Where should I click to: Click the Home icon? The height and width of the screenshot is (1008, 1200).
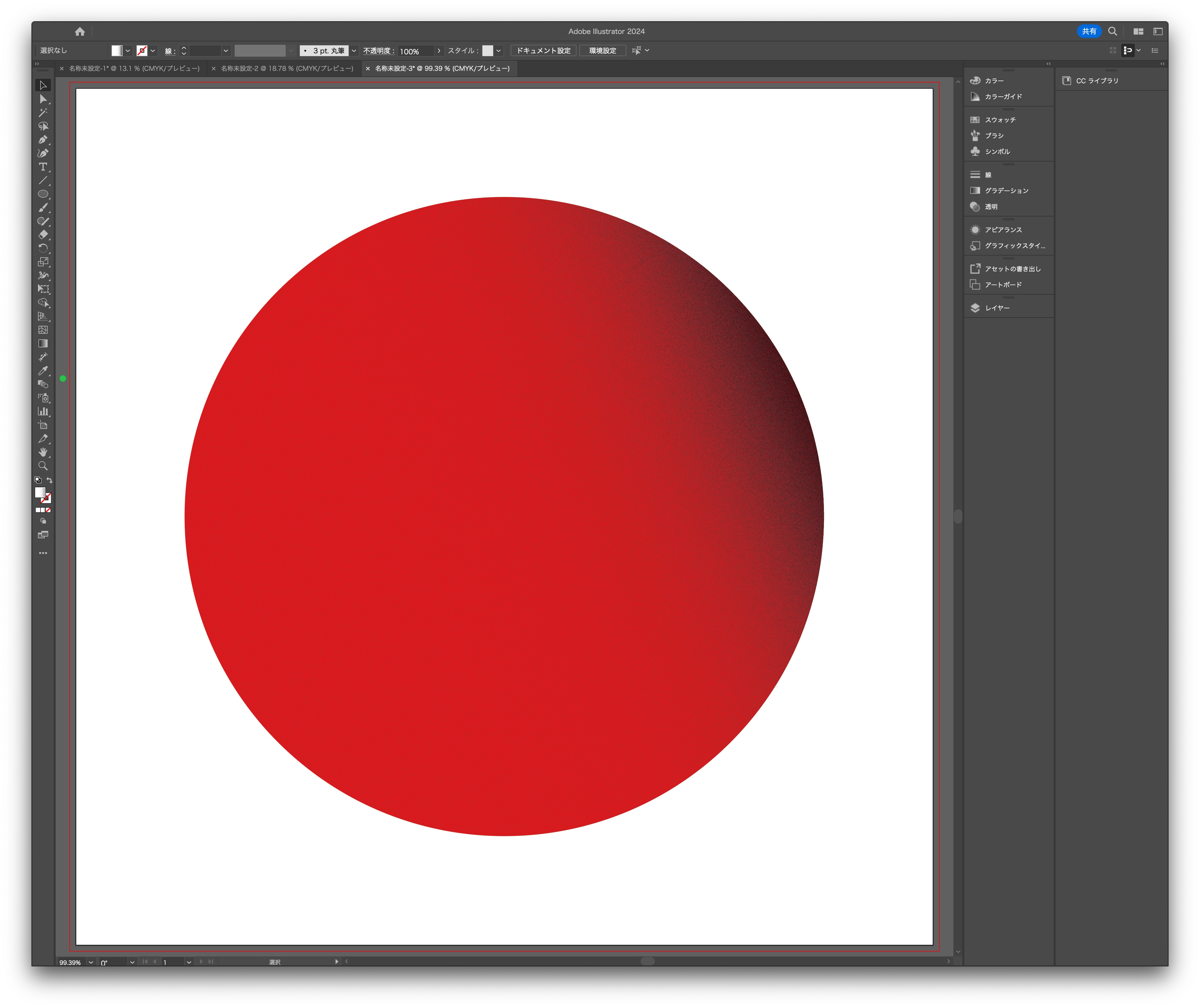tap(79, 31)
